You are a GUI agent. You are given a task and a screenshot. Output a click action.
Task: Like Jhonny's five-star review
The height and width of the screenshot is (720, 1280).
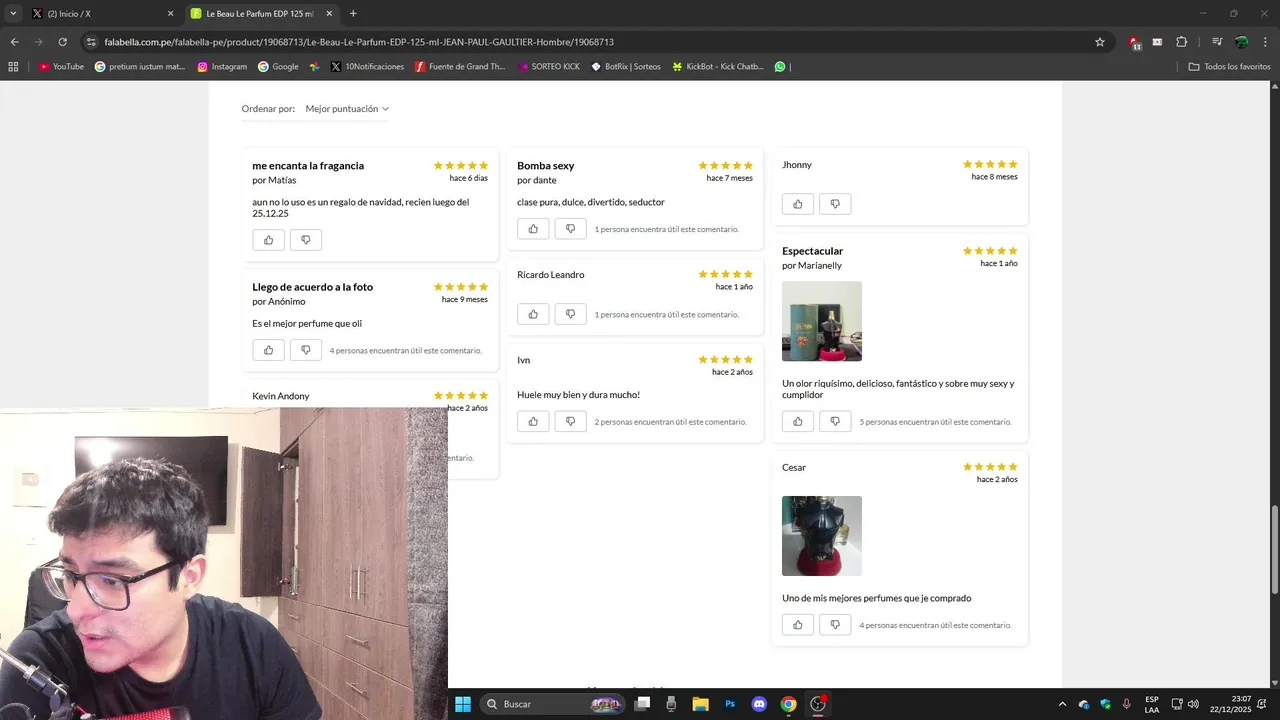pyautogui.click(x=798, y=204)
